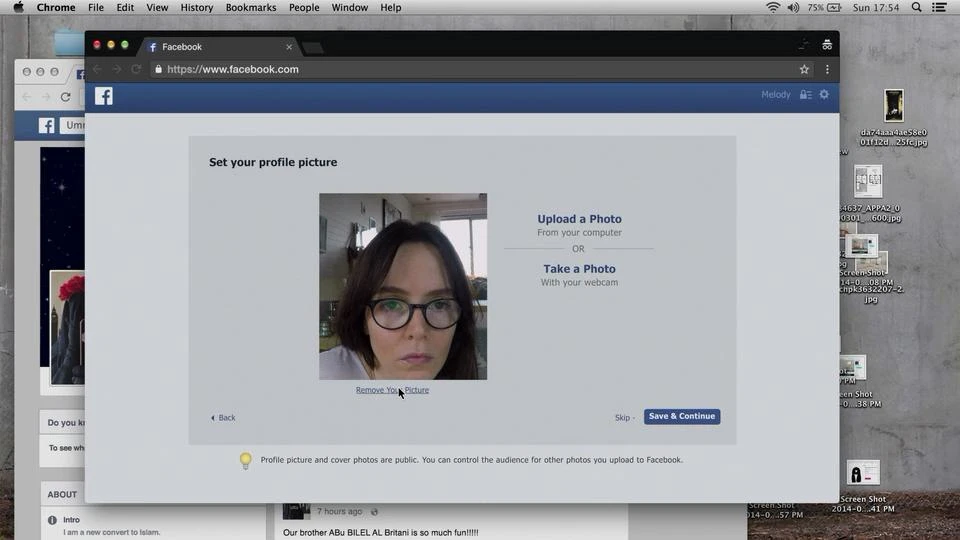The width and height of the screenshot is (960, 540).
Task: Open the File menu
Action: coord(96,7)
